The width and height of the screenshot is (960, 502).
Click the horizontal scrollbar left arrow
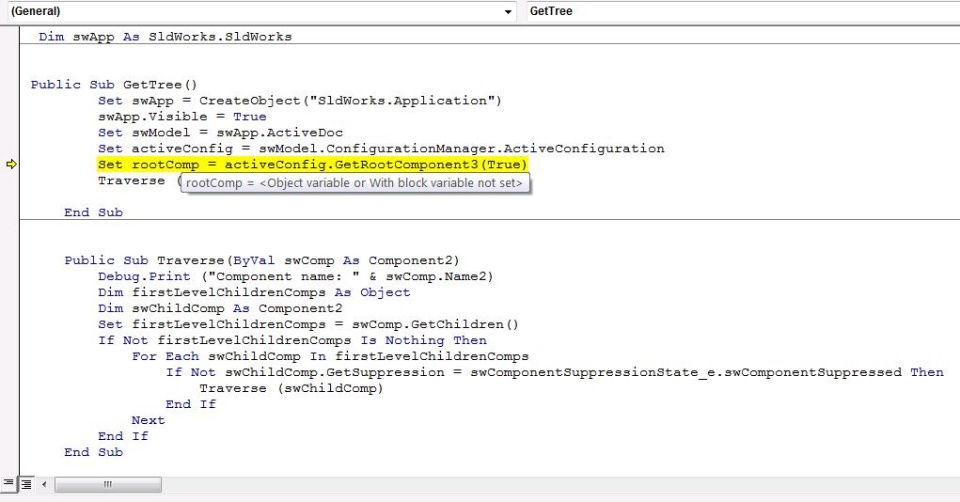[44, 484]
